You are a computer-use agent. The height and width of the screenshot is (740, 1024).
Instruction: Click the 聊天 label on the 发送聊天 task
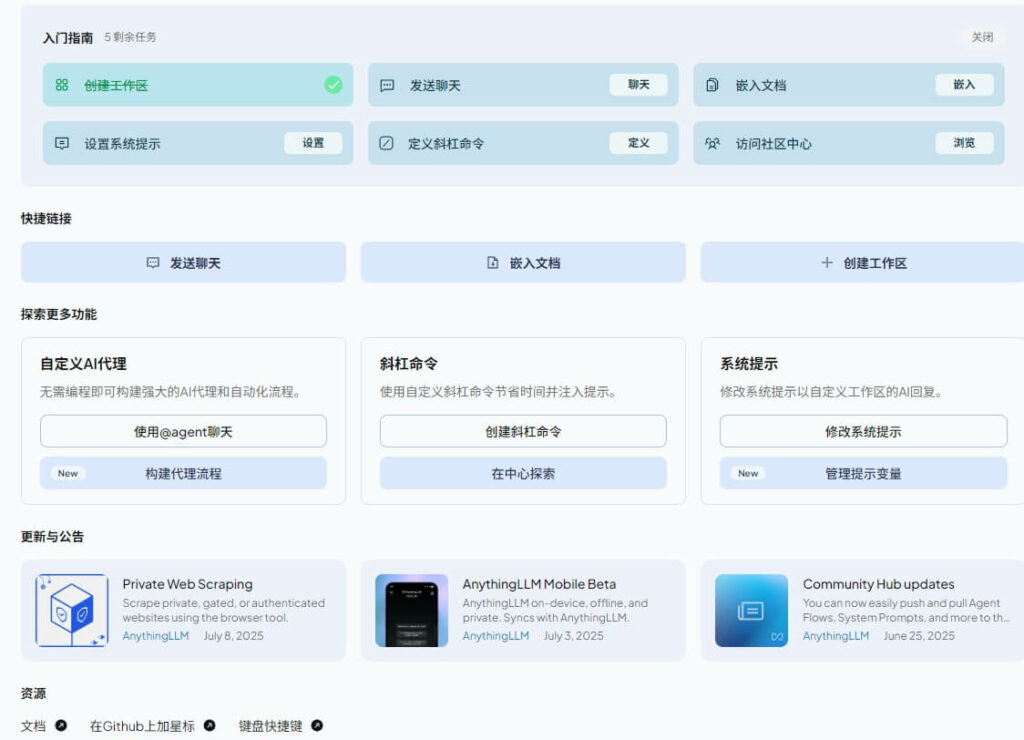click(639, 85)
